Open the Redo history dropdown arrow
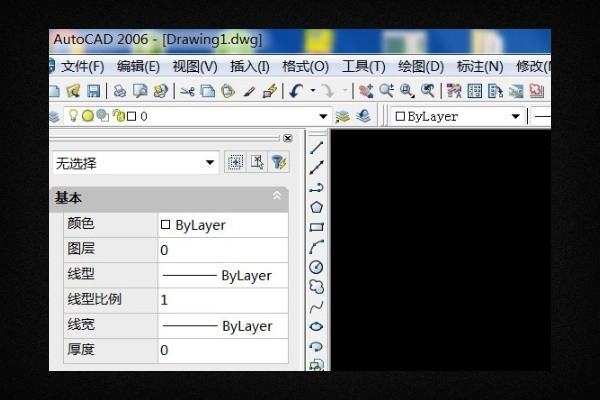The width and height of the screenshot is (600, 400). click(x=345, y=91)
